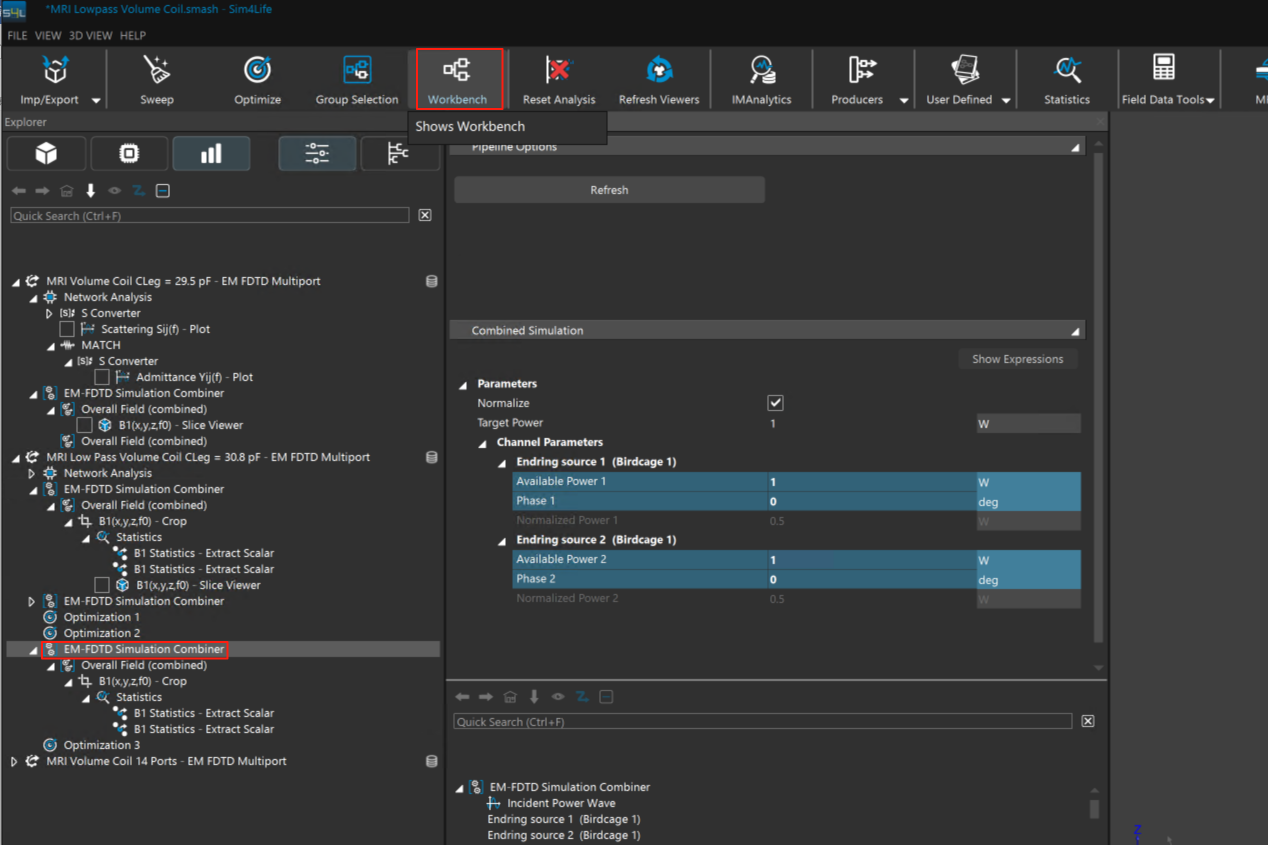Click Reset Analysis in toolbar

pyautogui.click(x=559, y=79)
